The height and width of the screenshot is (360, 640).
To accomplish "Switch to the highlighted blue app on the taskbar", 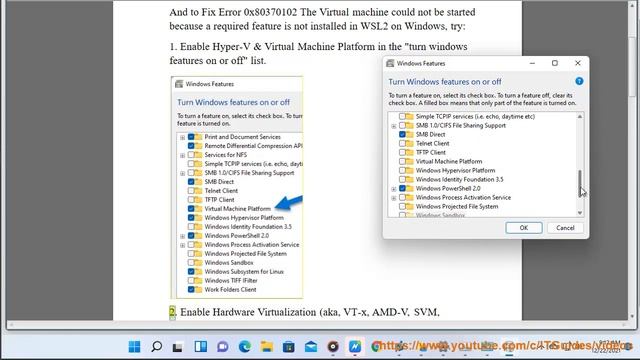I will coord(355,347).
